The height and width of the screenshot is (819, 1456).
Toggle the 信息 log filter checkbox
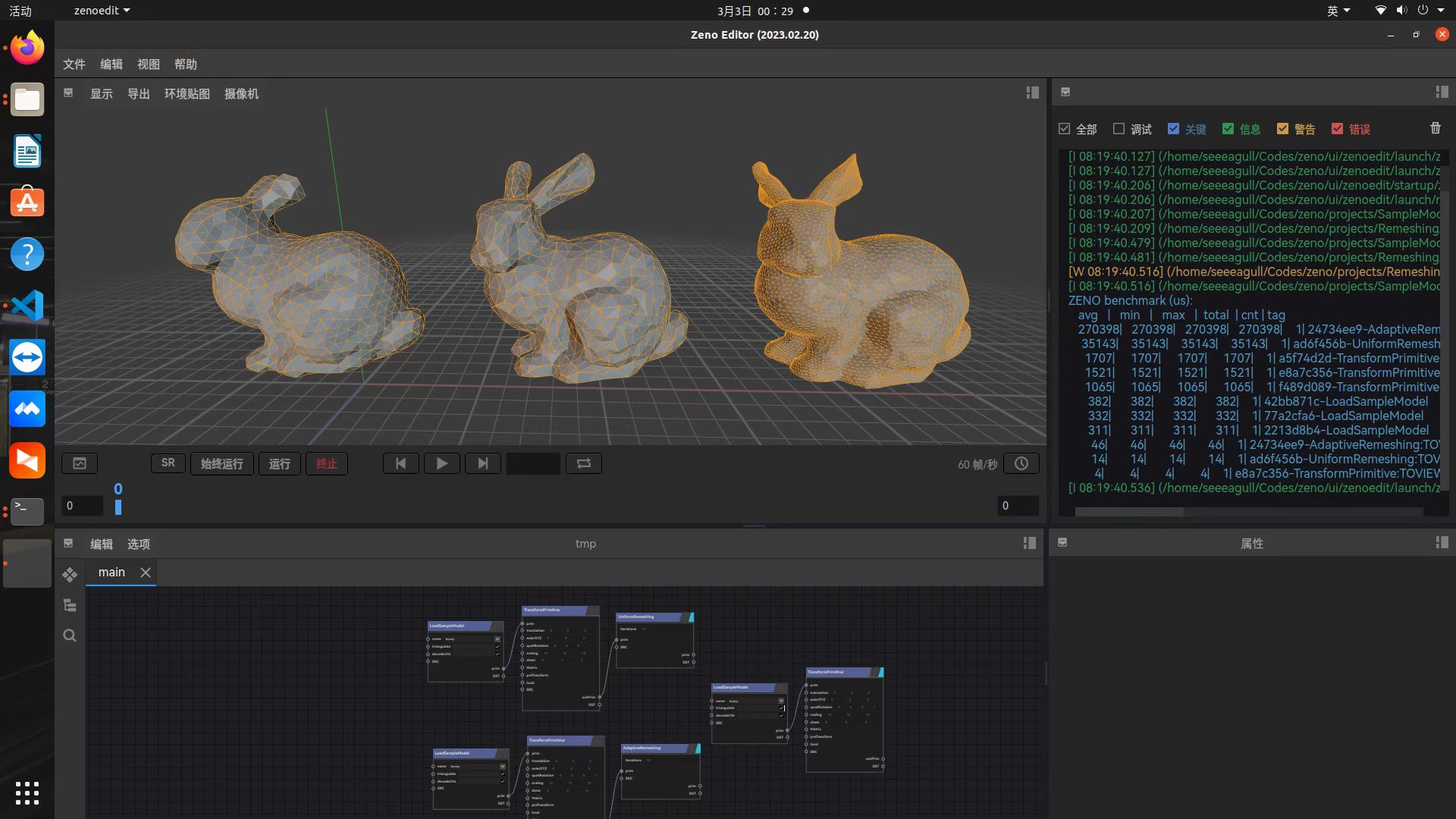tap(1228, 129)
